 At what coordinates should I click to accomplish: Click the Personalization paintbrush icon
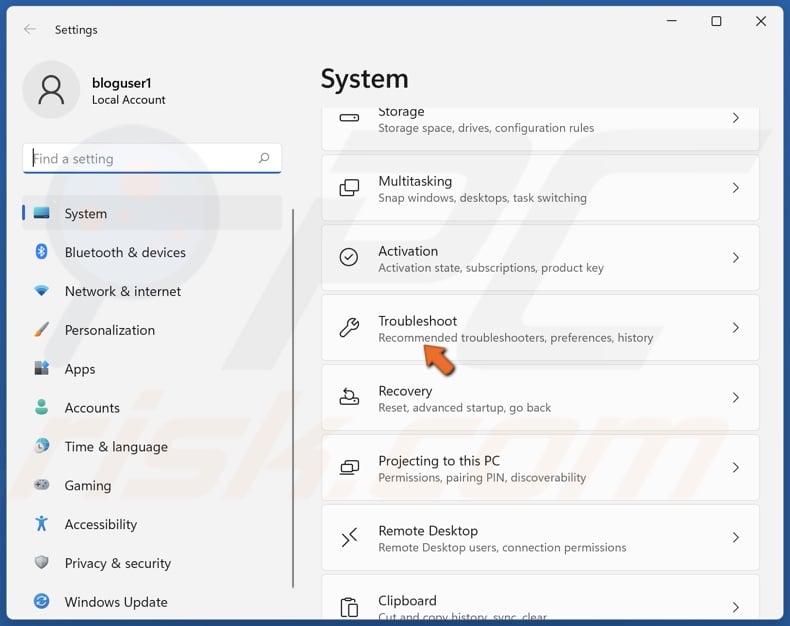click(x=41, y=329)
